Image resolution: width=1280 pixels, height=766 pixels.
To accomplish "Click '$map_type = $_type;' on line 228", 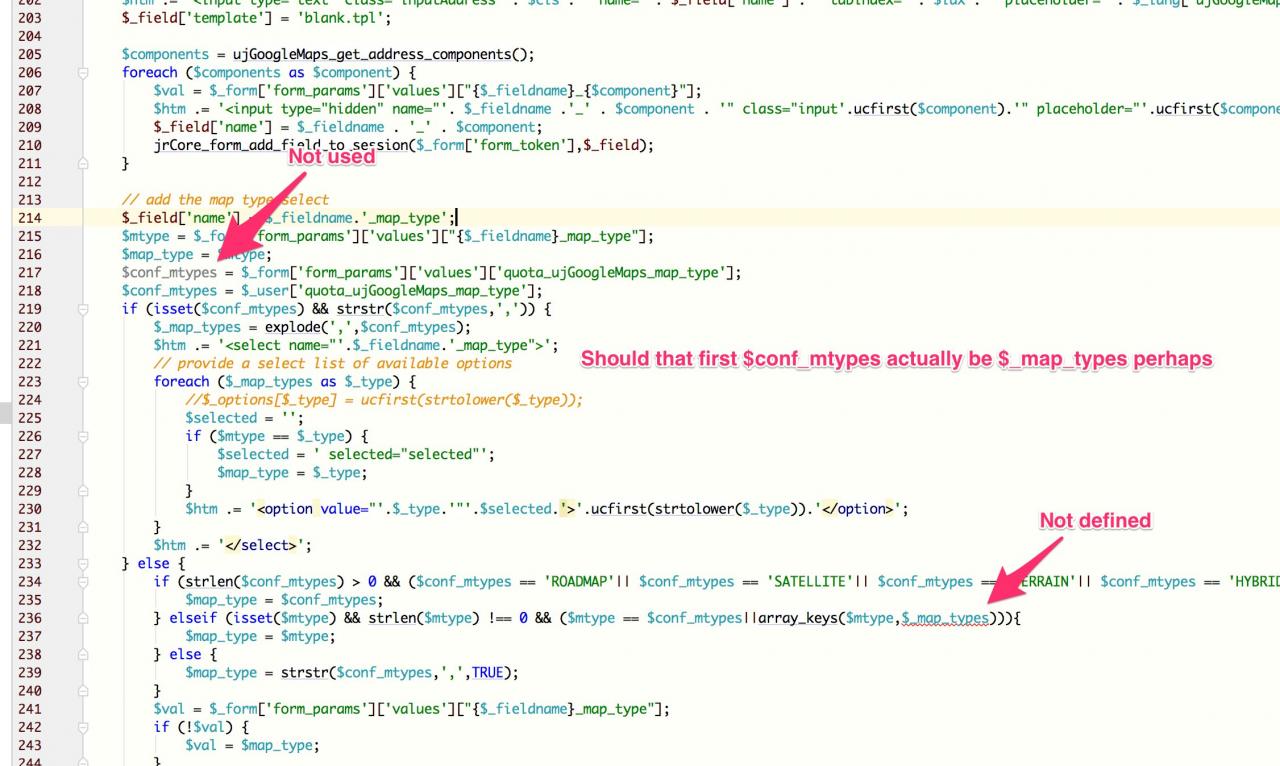I will [x=292, y=472].
